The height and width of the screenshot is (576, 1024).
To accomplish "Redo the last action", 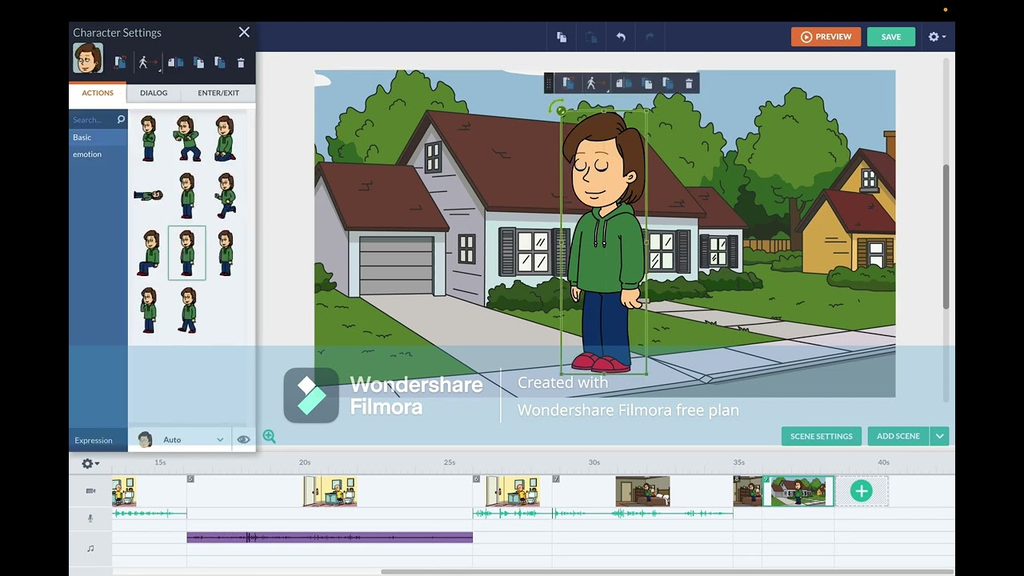I will (650, 37).
